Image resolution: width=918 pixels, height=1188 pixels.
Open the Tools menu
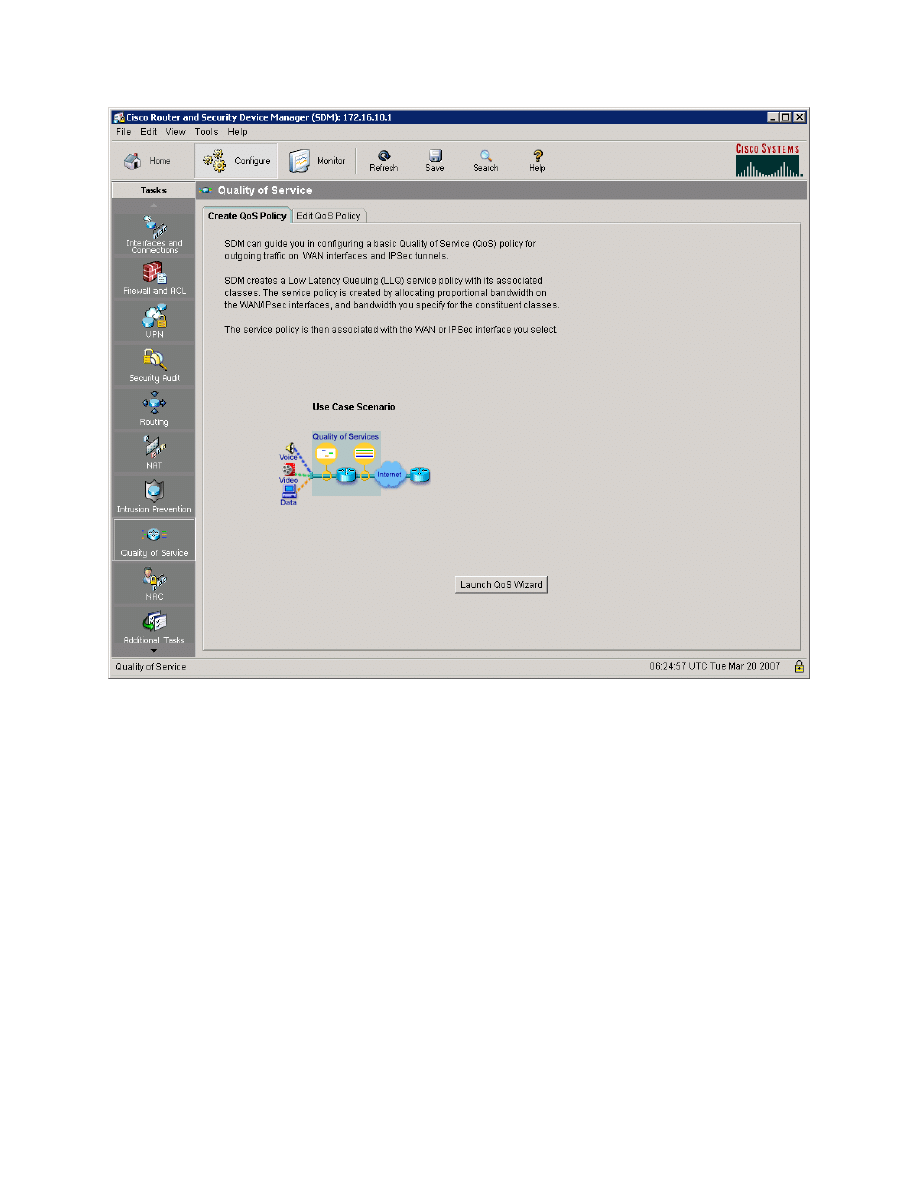point(206,132)
